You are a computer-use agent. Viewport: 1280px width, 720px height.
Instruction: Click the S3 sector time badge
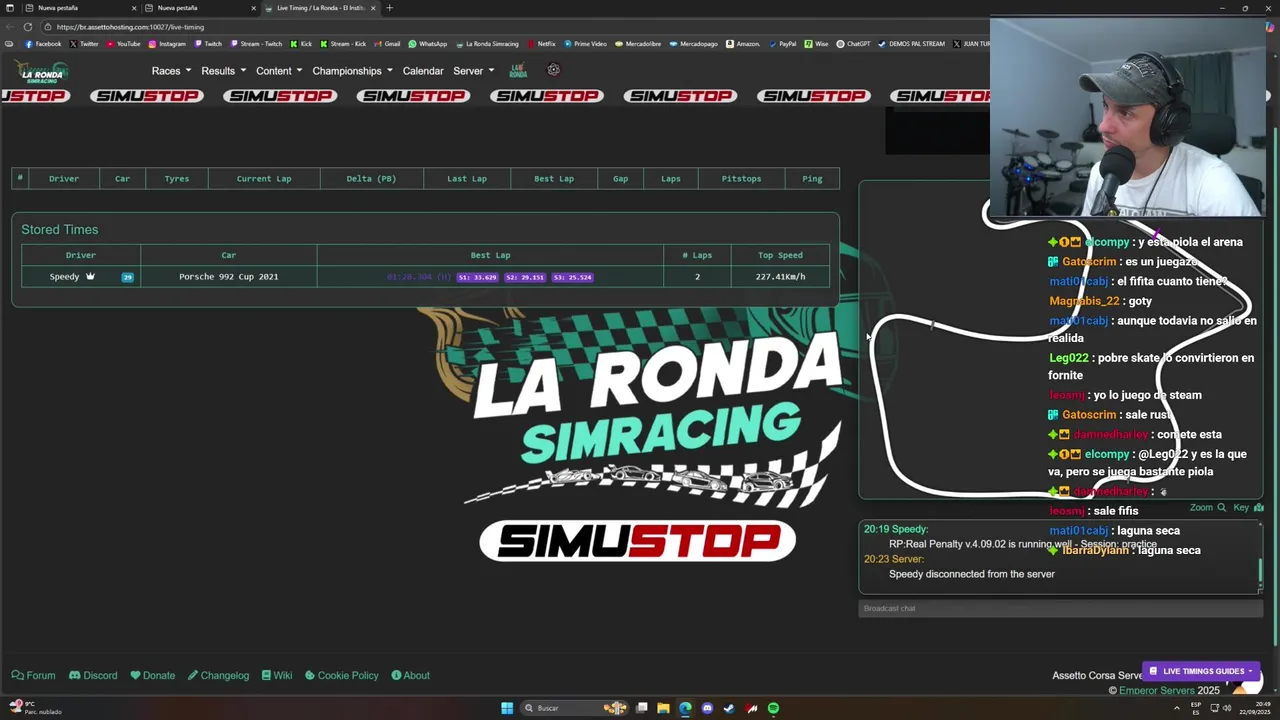[x=572, y=277]
